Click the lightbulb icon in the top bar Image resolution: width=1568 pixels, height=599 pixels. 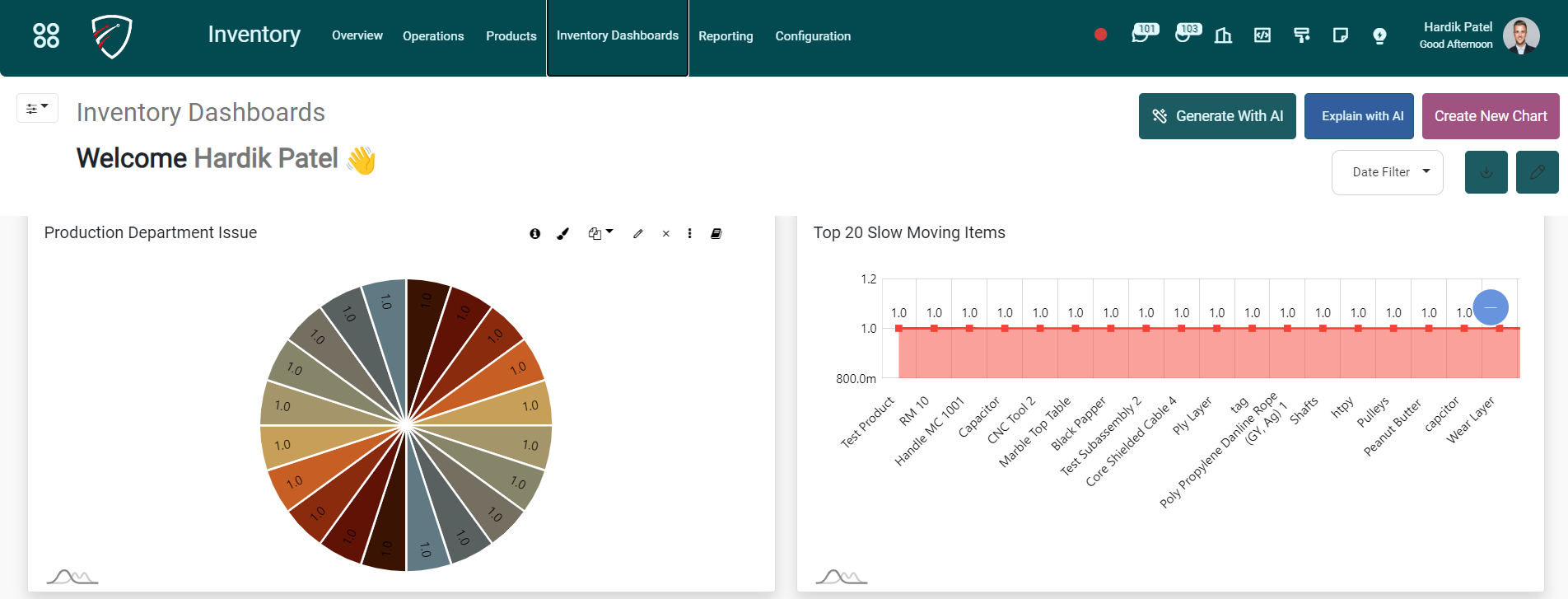tap(1380, 35)
